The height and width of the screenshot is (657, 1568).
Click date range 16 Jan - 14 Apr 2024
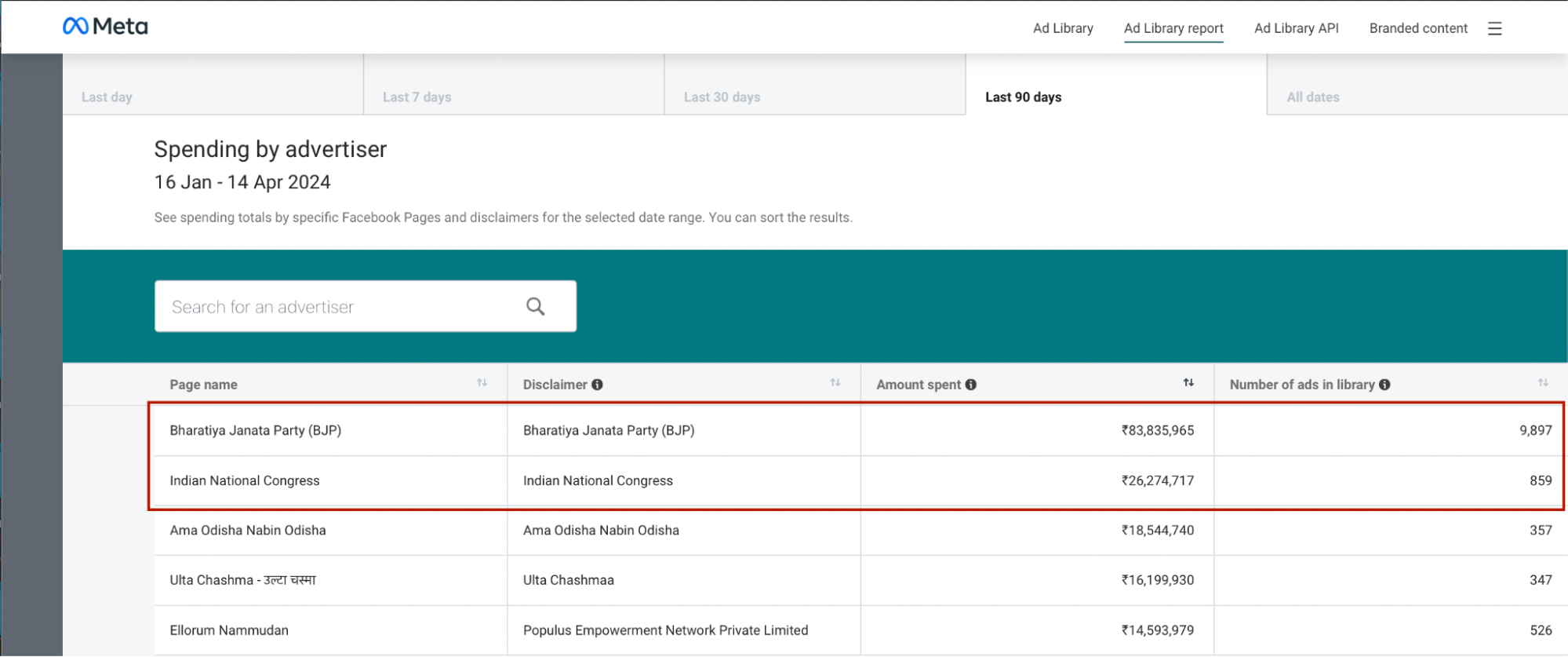click(x=242, y=182)
